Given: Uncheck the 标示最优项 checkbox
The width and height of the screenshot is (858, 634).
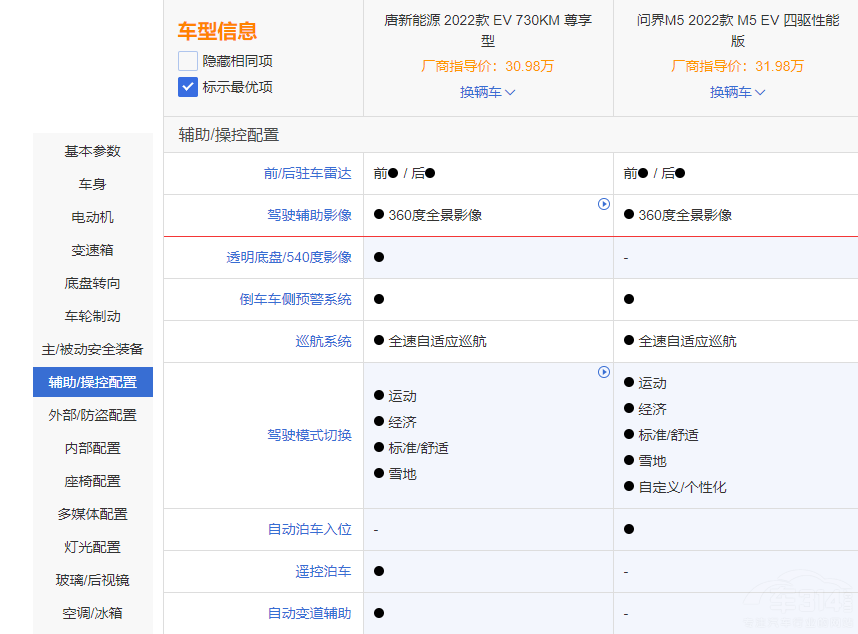Looking at the screenshot, I should click(x=188, y=87).
